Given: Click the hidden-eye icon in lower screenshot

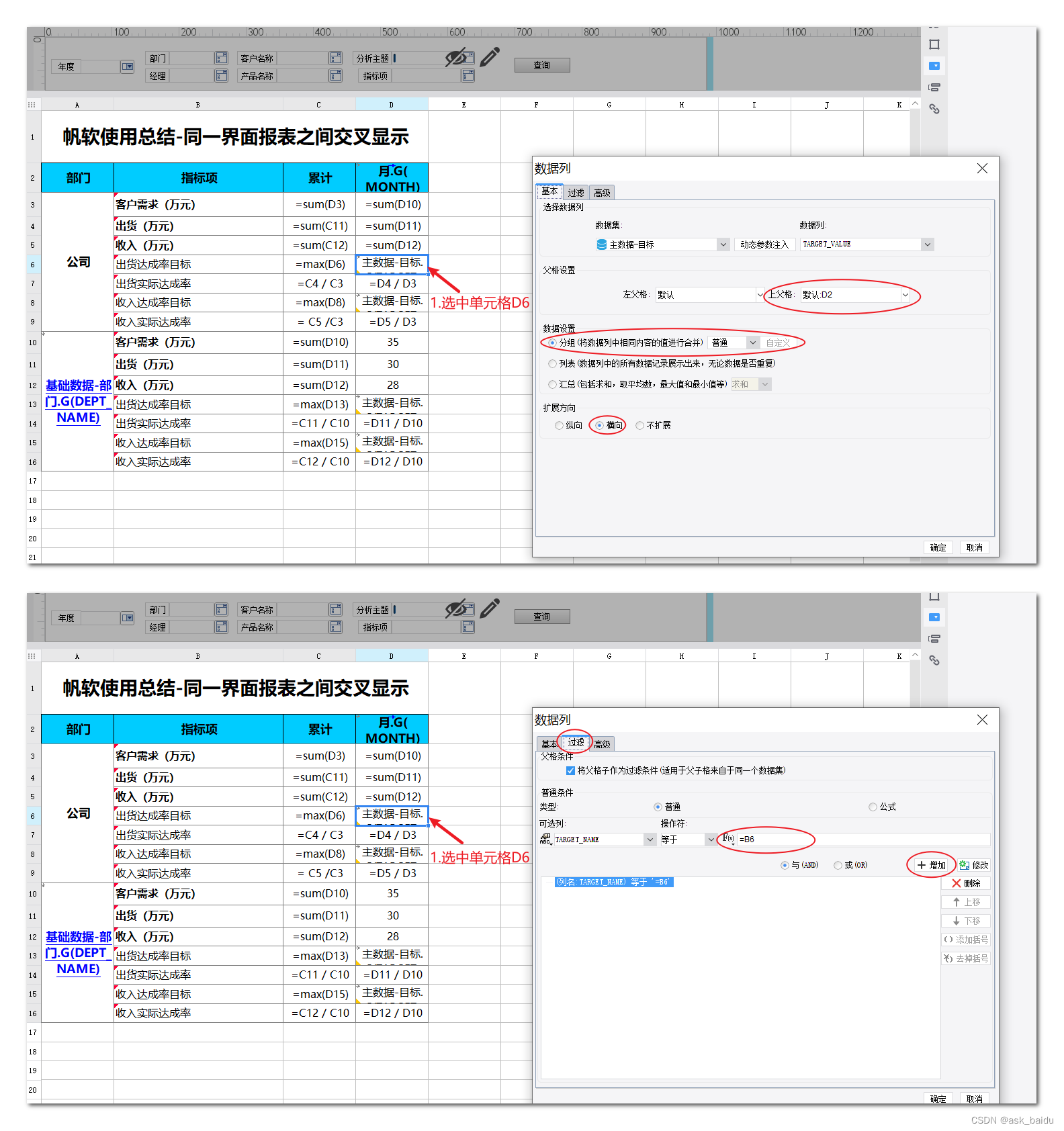Looking at the screenshot, I should pos(456,610).
